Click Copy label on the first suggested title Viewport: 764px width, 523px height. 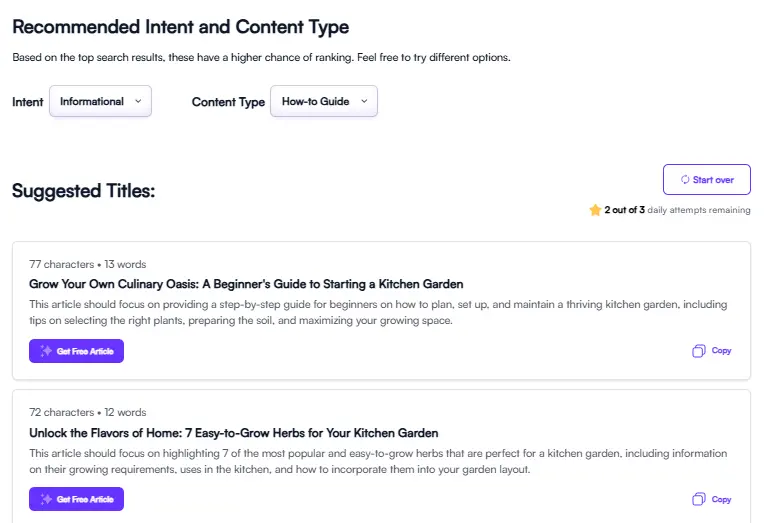click(721, 351)
